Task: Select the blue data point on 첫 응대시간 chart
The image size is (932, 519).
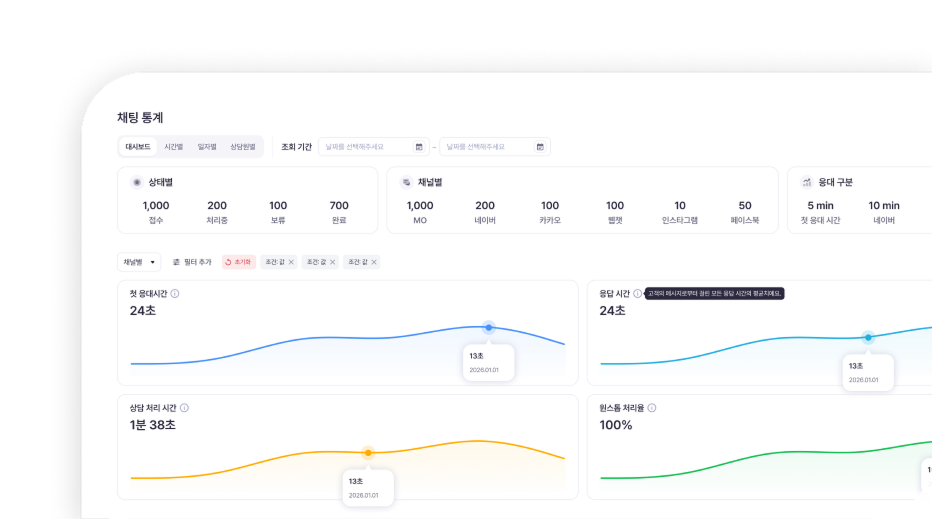Action: click(x=489, y=328)
